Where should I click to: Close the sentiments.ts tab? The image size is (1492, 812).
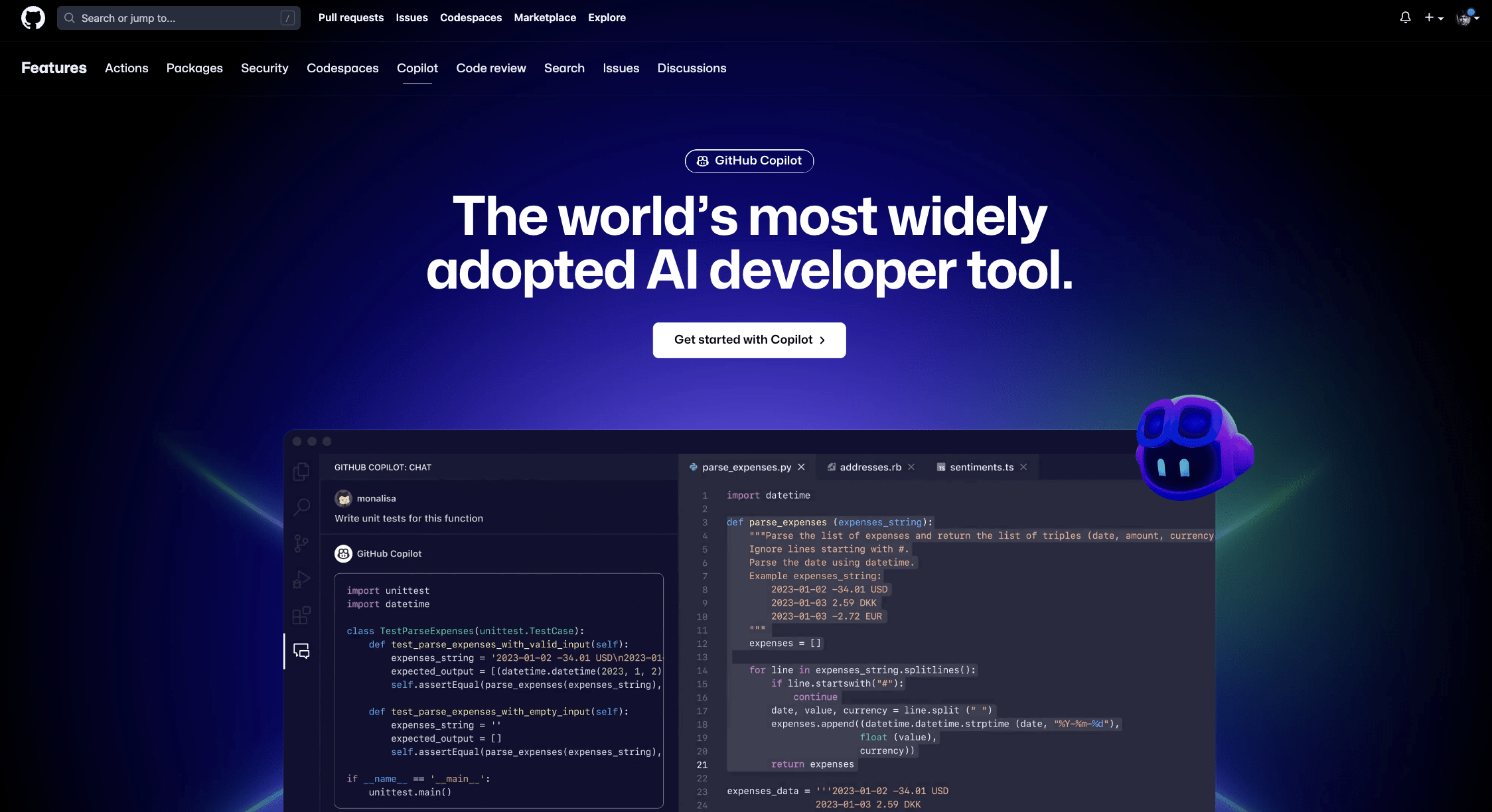click(x=1023, y=467)
